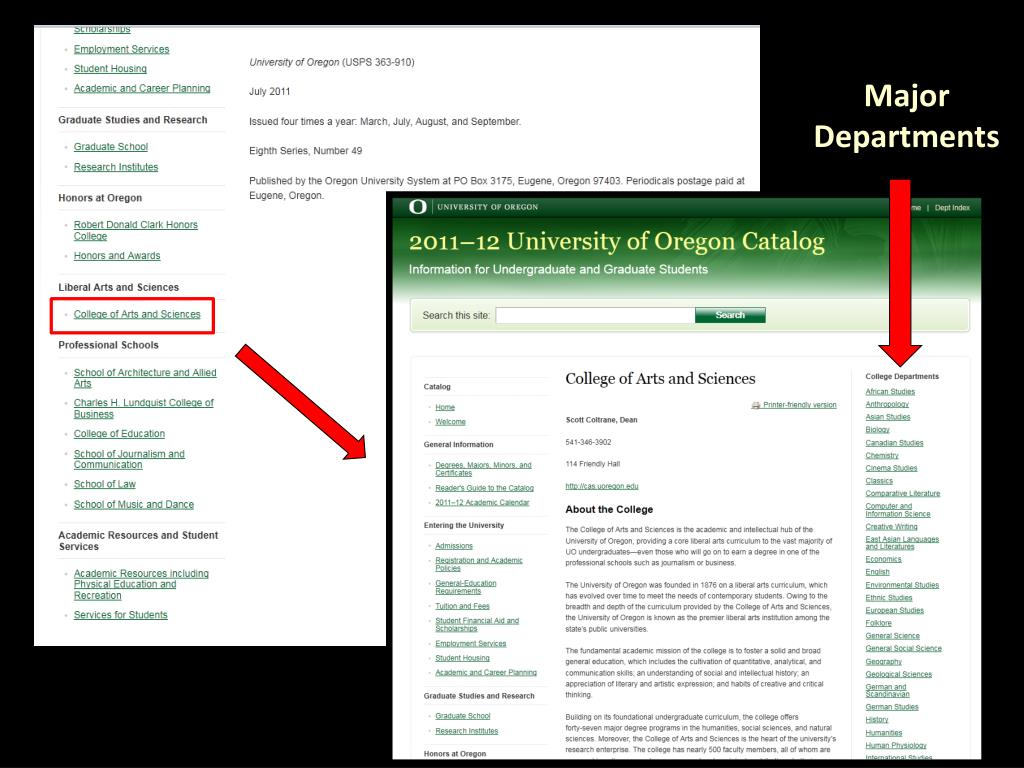The height and width of the screenshot is (768, 1024).
Task: Open Geography department link
Action: click(x=883, y=662)
